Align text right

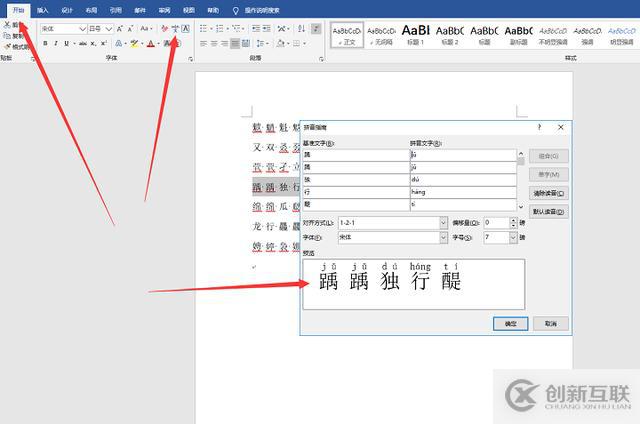(224, 43)
